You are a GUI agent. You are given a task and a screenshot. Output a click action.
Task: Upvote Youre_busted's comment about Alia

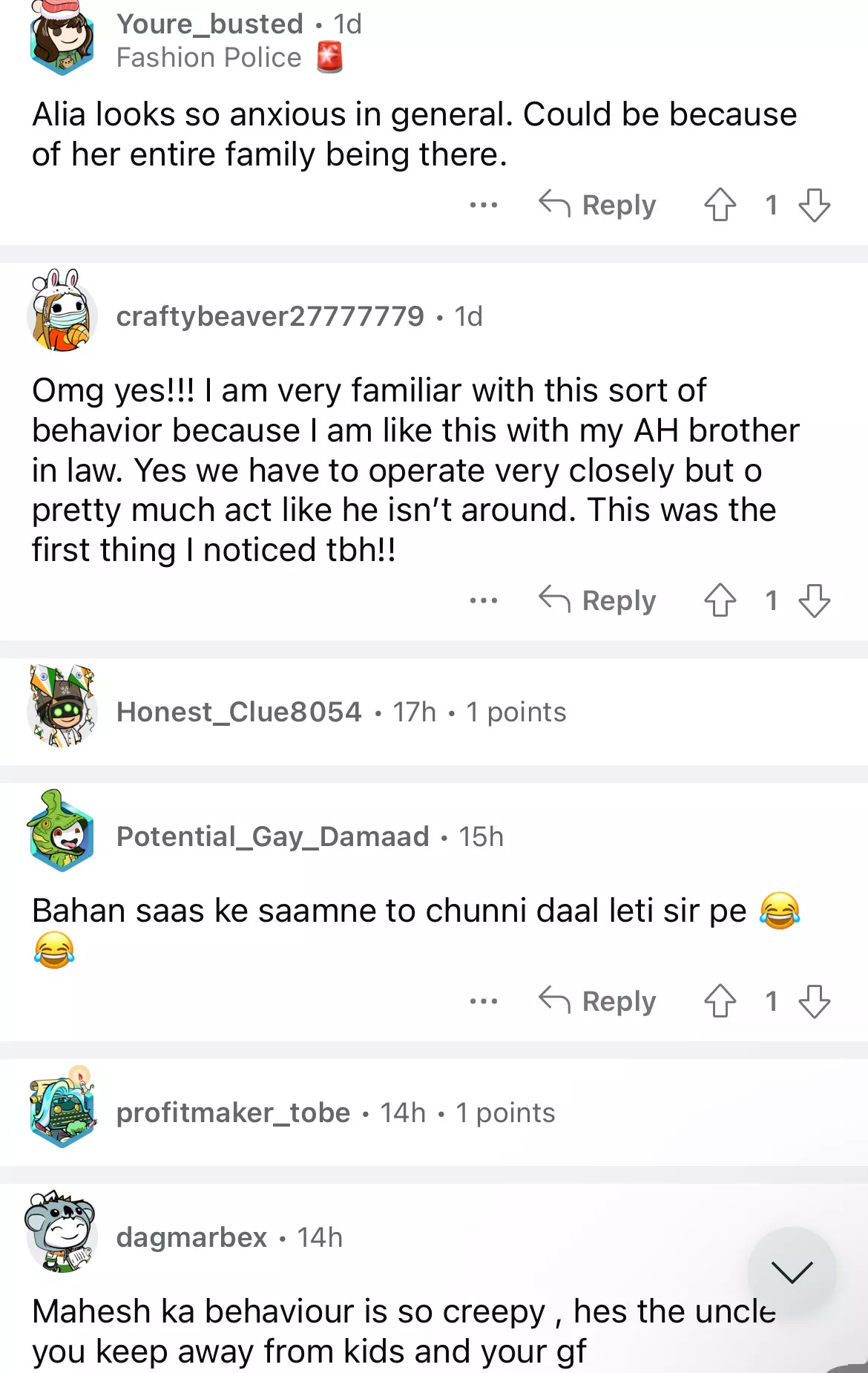pos(720,205)
